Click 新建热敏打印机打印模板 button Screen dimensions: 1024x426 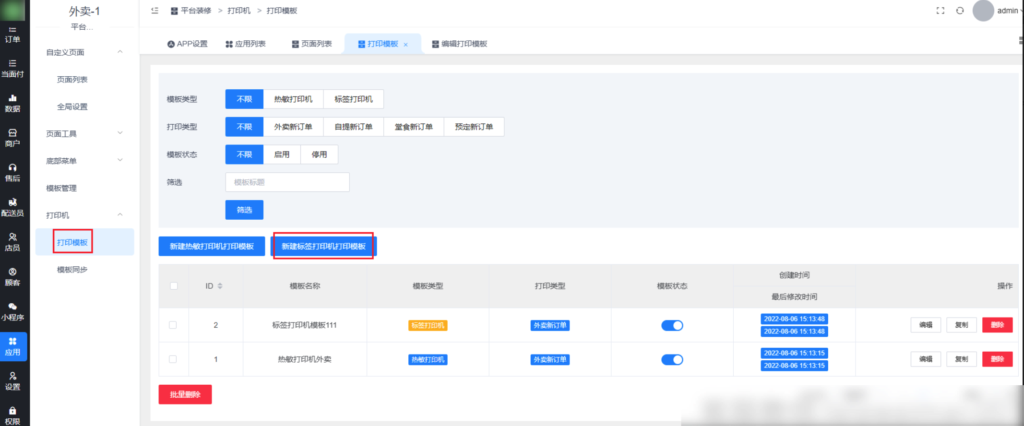point(212,246)
